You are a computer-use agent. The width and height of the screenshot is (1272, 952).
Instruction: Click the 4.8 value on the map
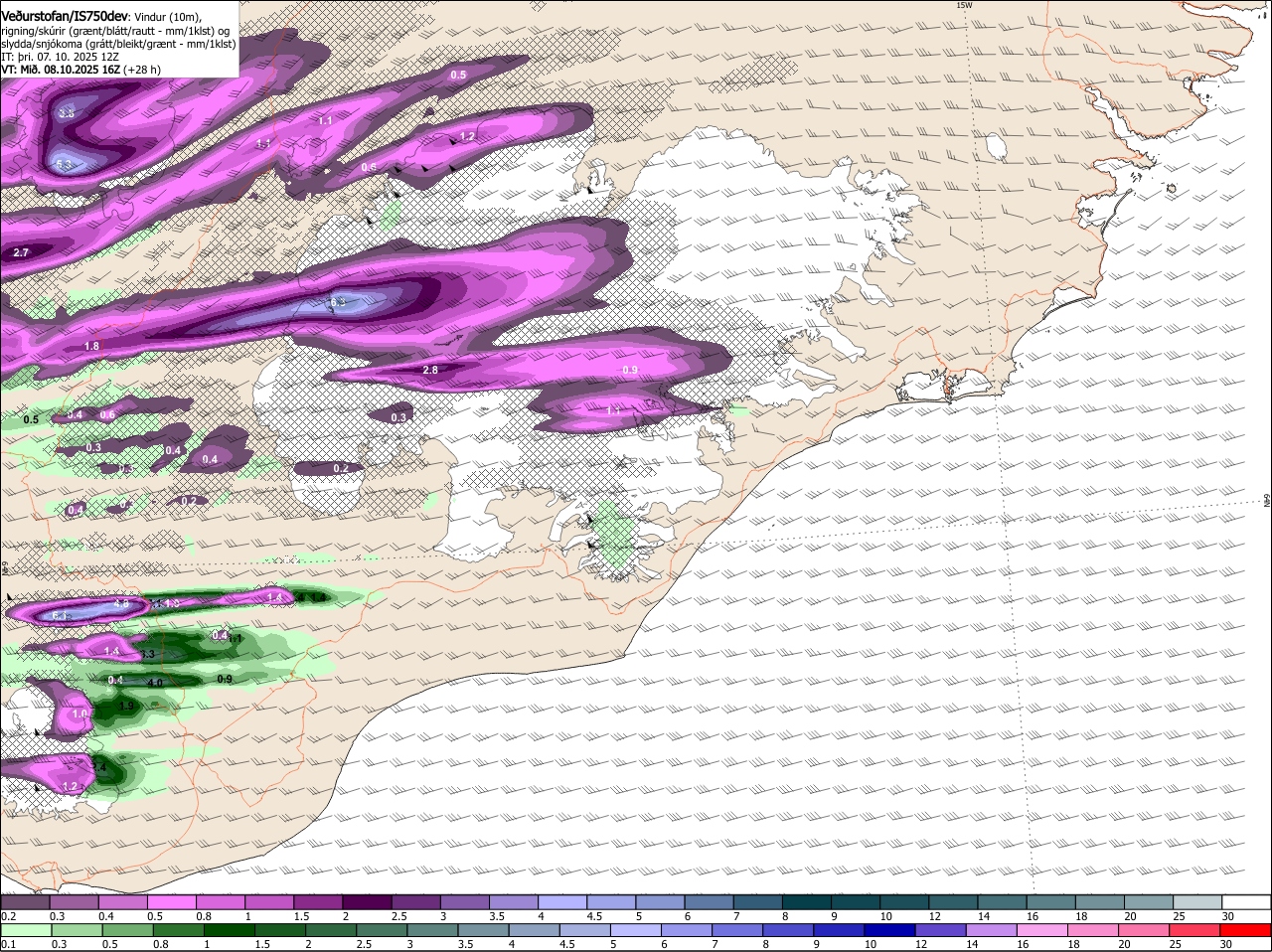click(x=121, y=603)
